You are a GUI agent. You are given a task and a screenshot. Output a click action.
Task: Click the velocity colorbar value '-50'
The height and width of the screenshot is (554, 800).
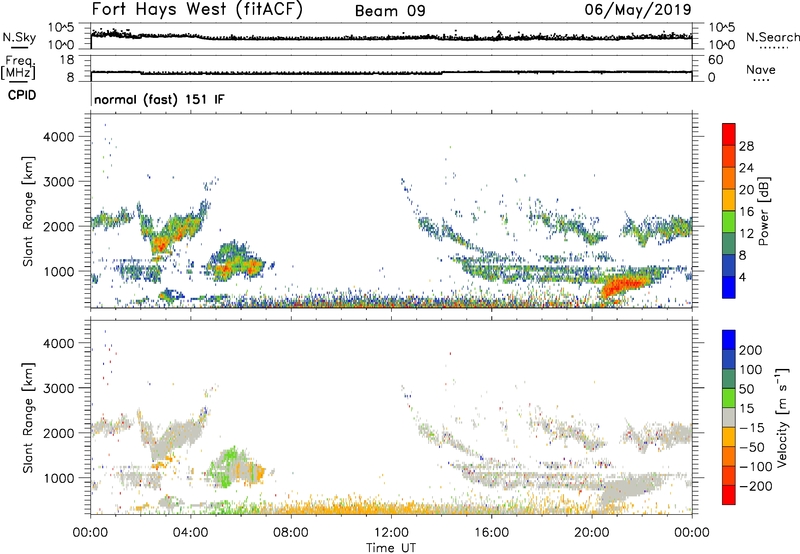751,447
